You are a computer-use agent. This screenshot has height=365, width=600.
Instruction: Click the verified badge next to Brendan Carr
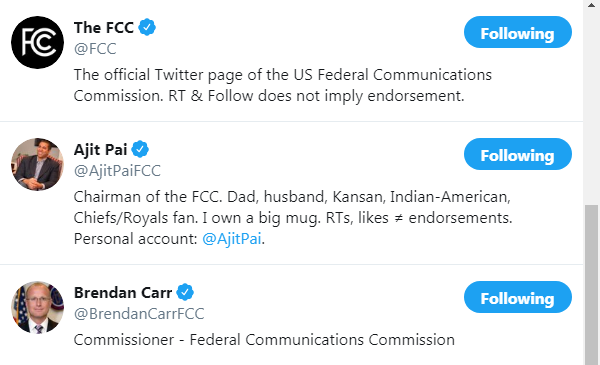[185, 292]
